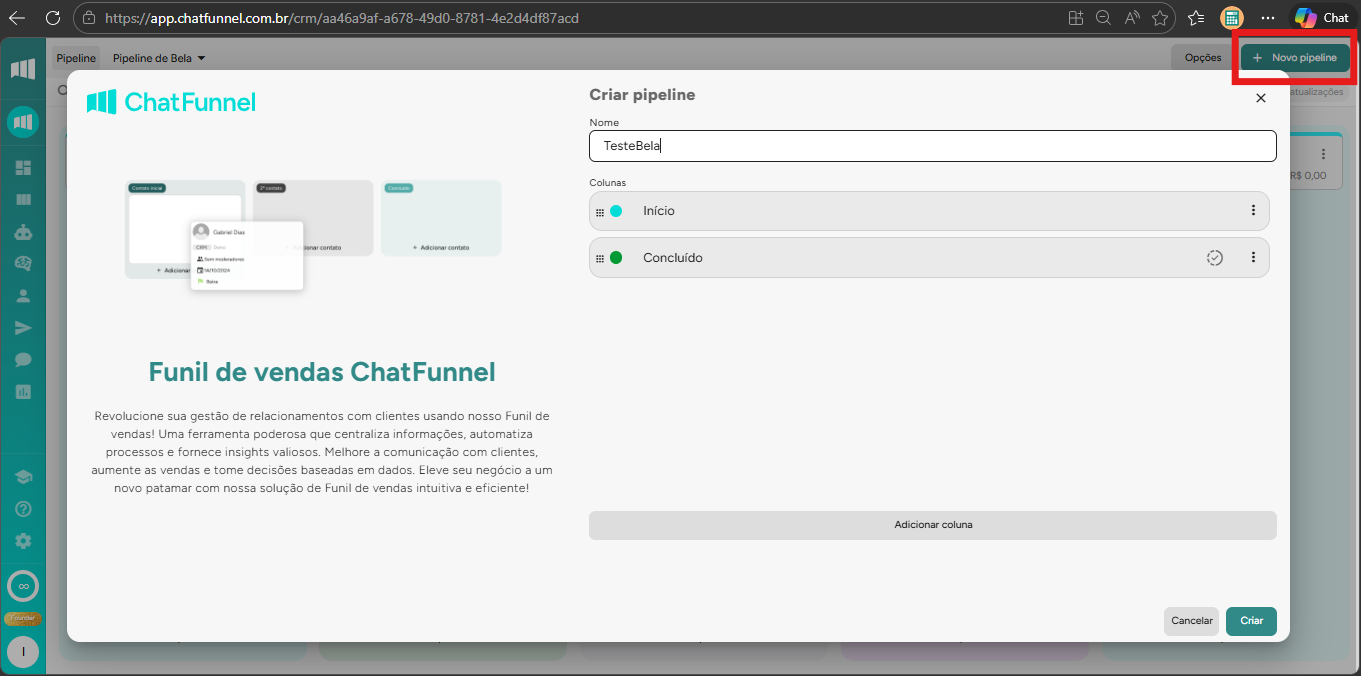The image size is (1361, 676).
Task: Click the Adicionar coluna button
Action: click(933, 525)
